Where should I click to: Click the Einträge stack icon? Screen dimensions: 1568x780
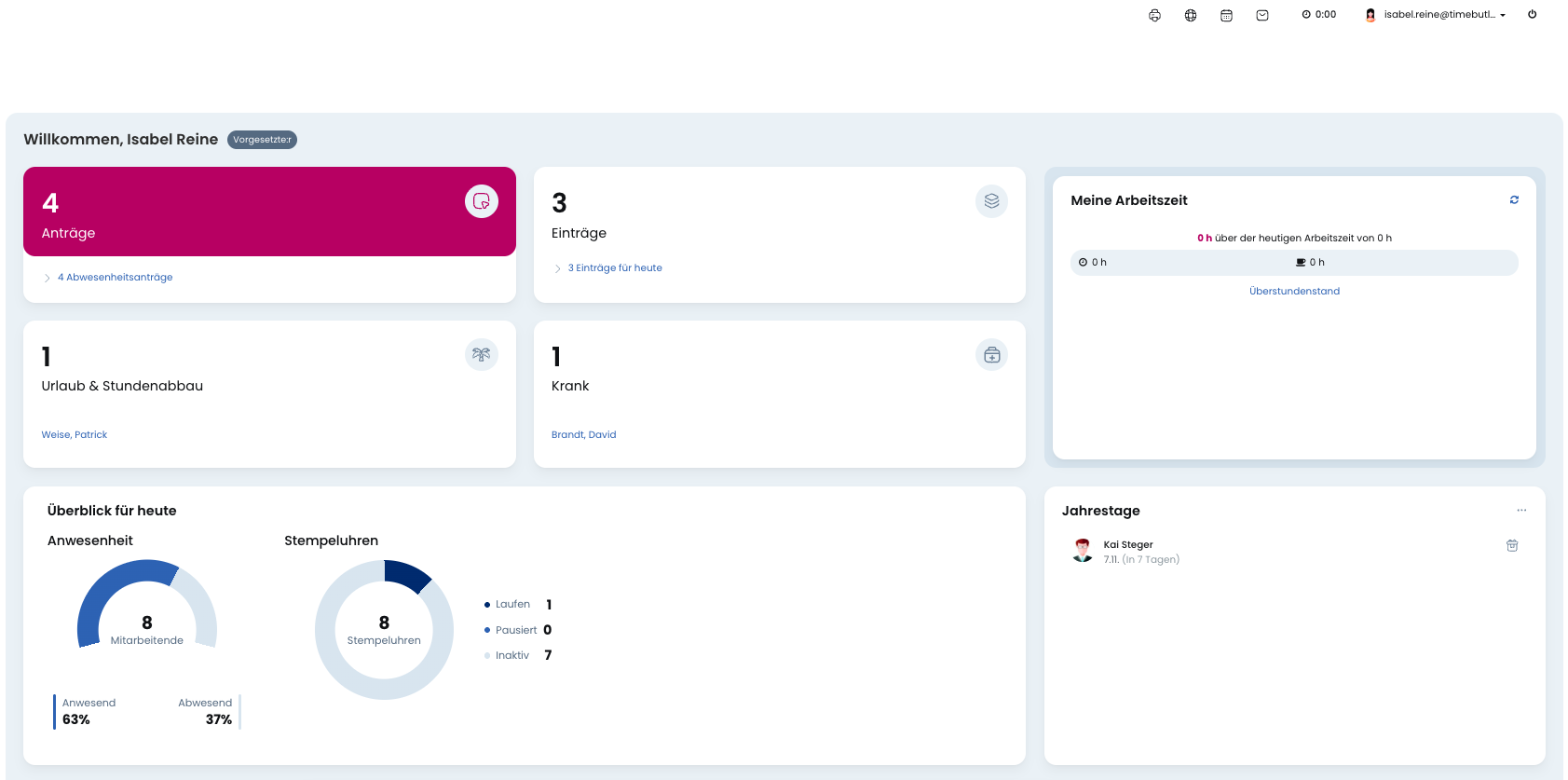click(991, 201)
